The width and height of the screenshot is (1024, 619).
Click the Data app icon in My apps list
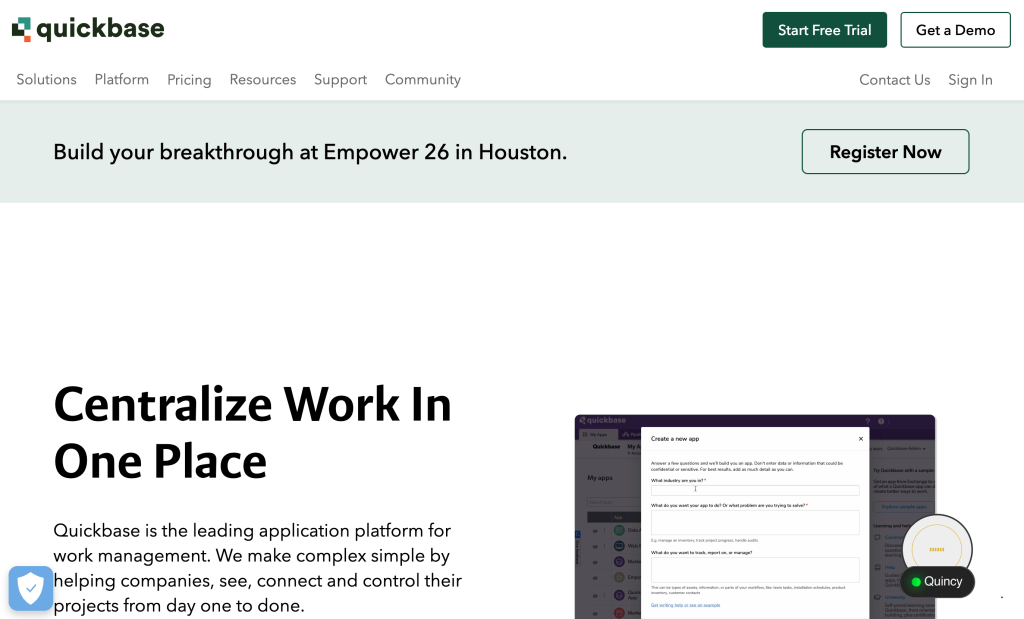click(619, 530)
